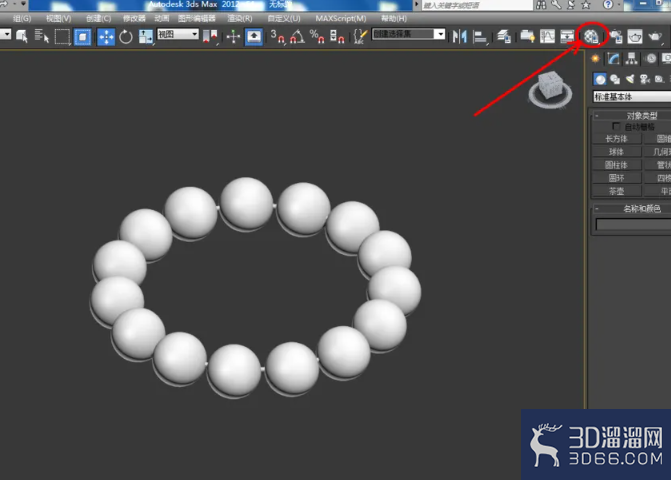671x480 pixels.
Task: Choose Rectangular Selection Region tool
Action: 62,36
